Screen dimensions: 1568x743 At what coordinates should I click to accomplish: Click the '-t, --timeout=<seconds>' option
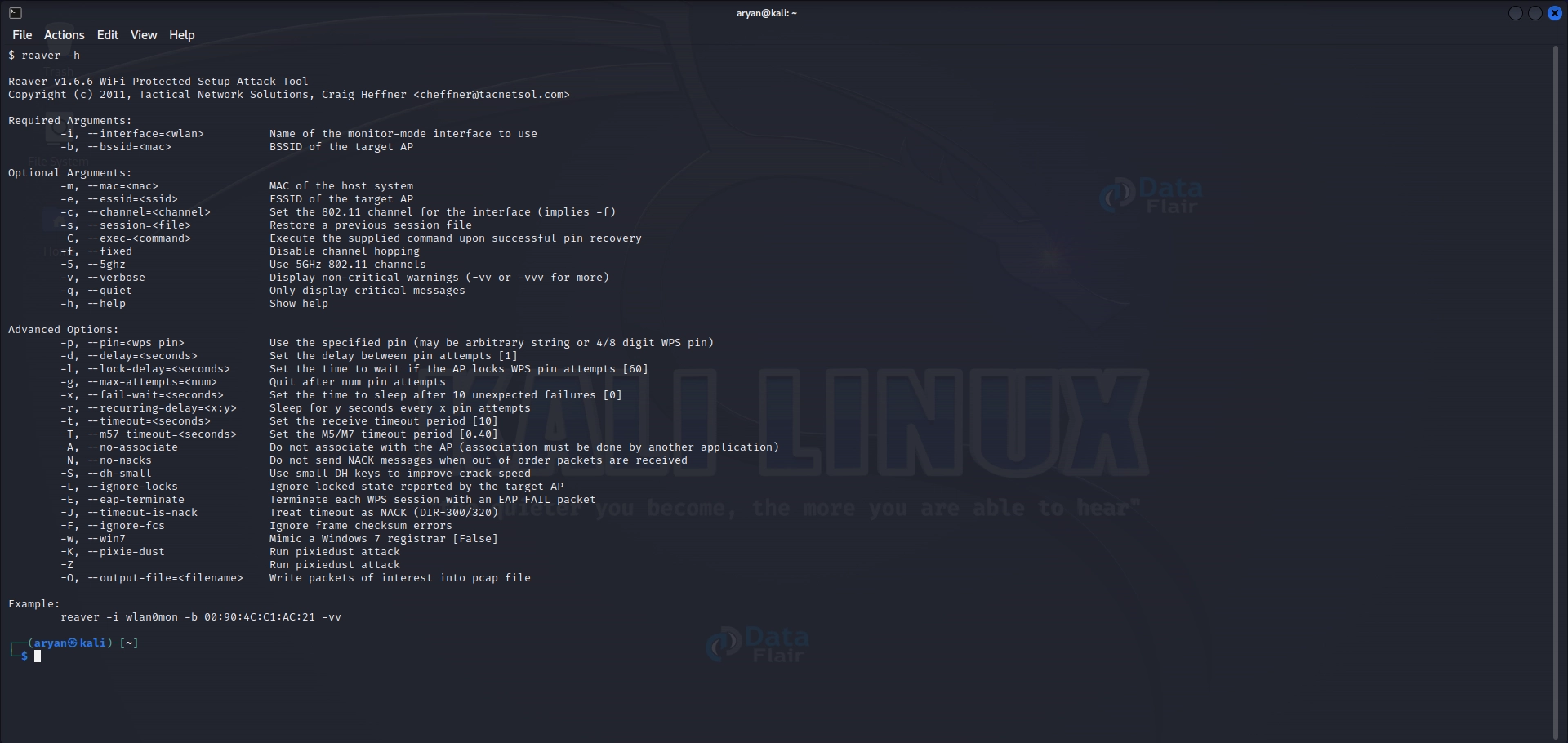point(136,421)
